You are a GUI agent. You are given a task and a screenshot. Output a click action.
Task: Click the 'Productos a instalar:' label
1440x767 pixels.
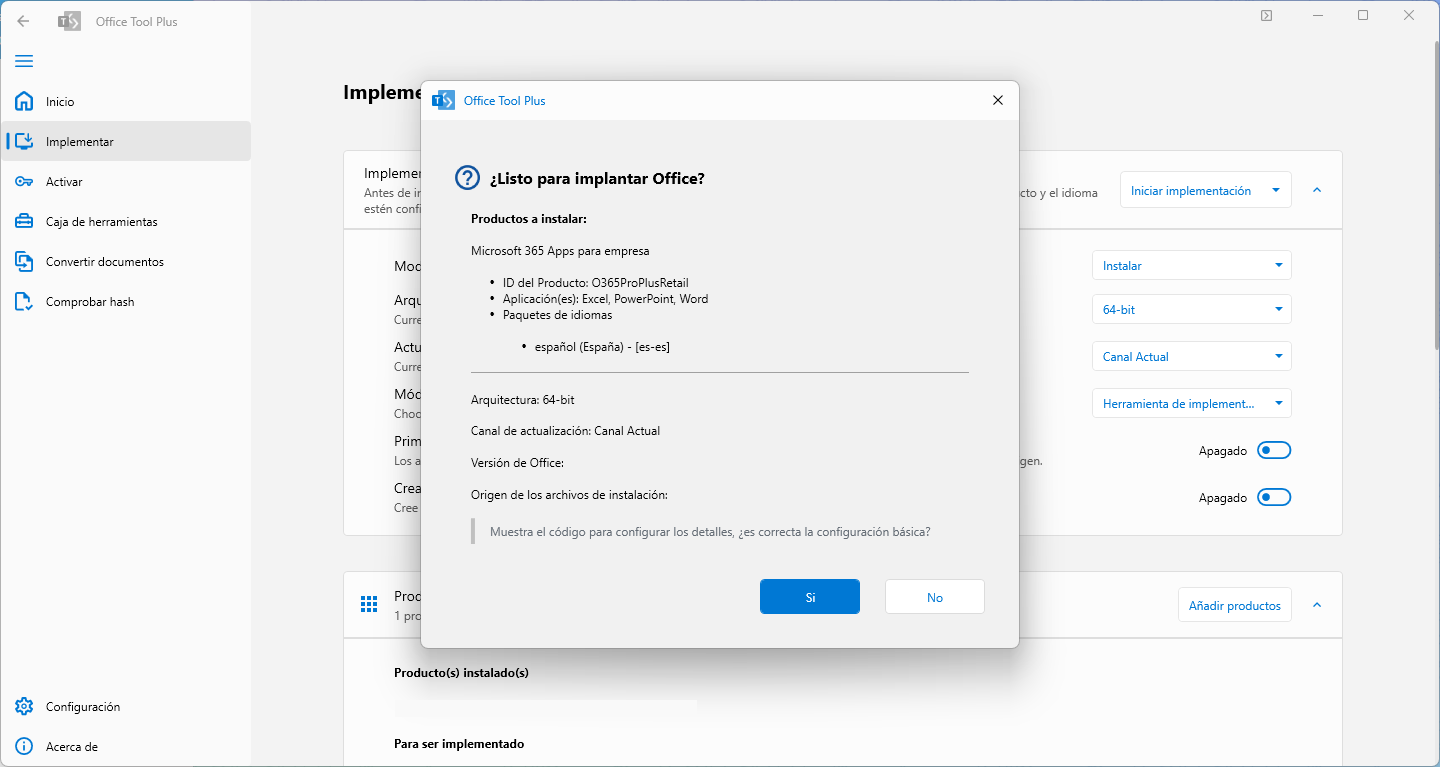(x=529, y=218)
